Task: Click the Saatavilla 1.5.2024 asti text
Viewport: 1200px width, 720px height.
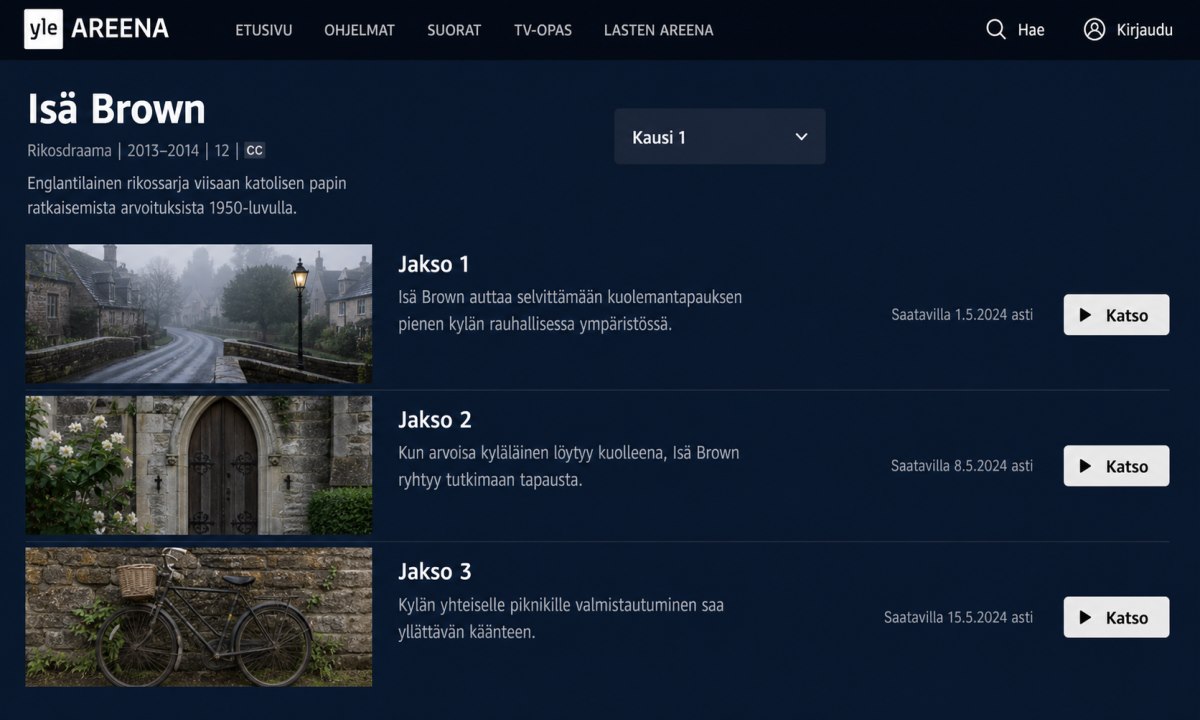Action: pos(962,315)
